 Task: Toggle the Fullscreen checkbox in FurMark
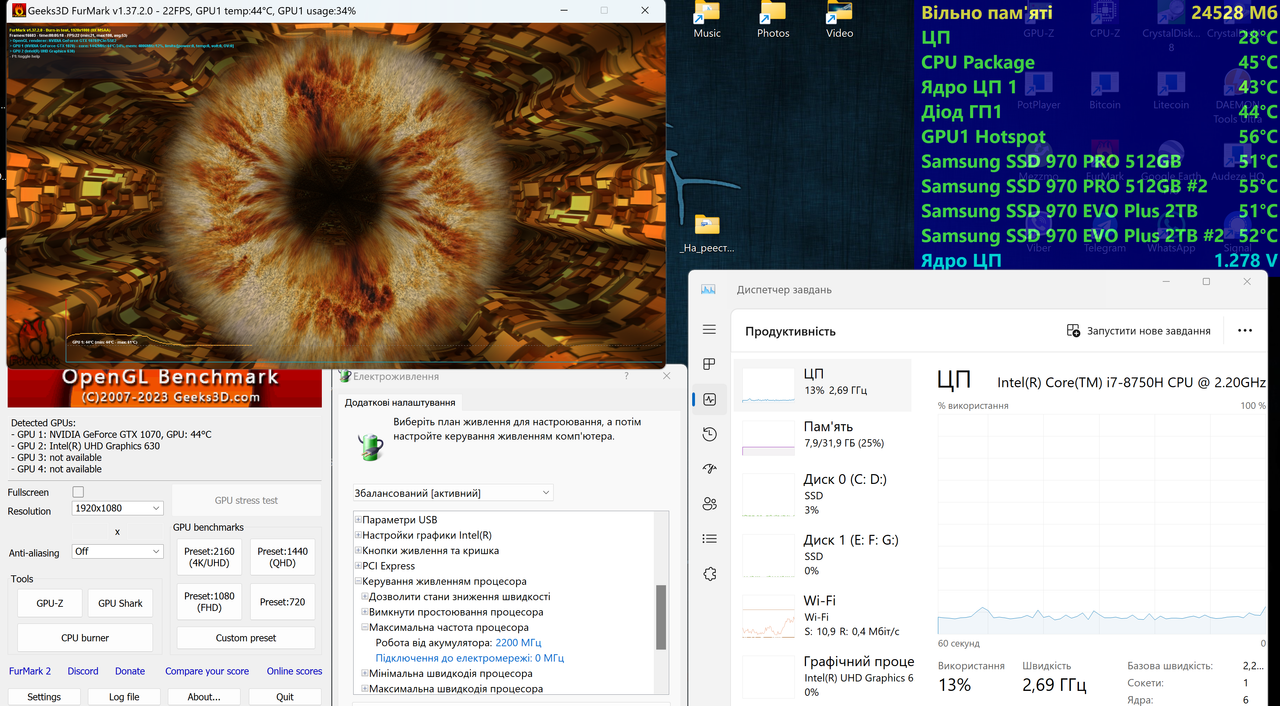78,492
